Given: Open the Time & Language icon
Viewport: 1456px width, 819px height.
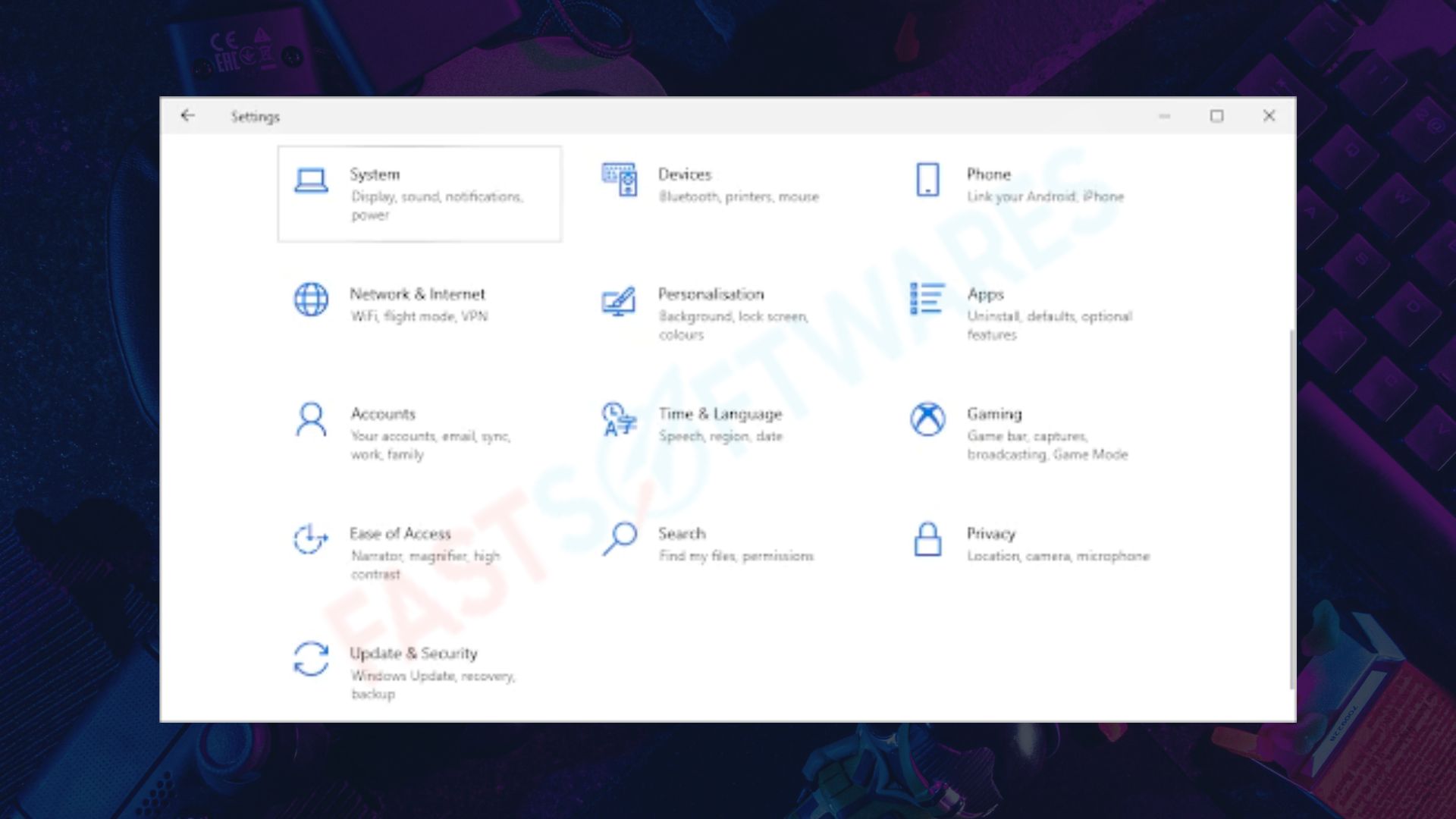Looking at the screenshot, I should (619, 419).
